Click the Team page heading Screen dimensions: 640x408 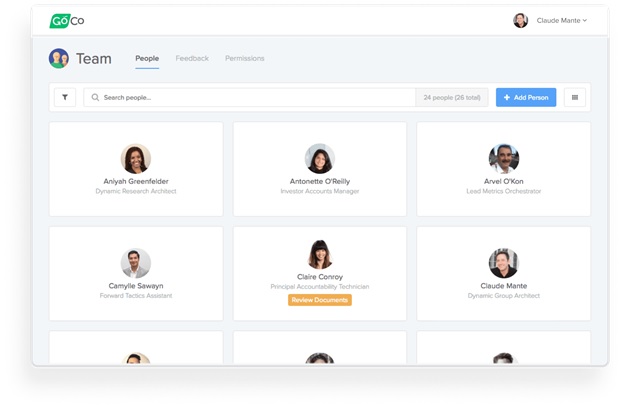coord(93,59)
